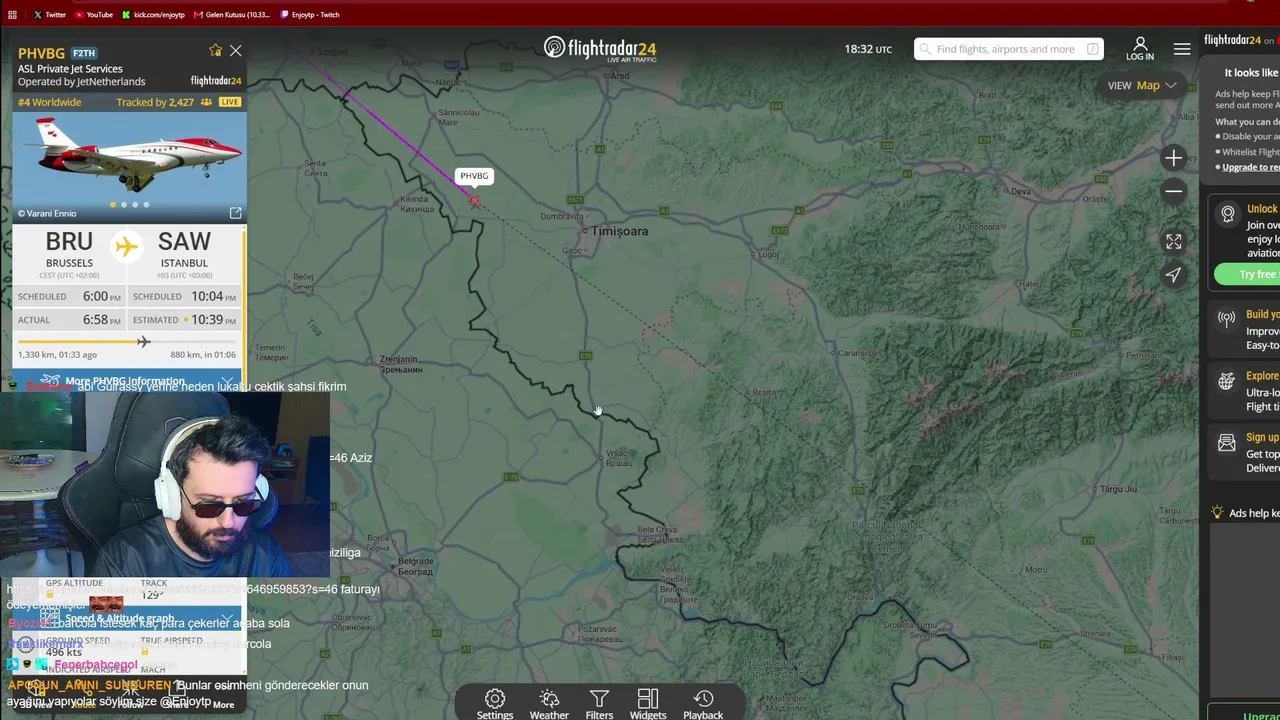Click the Flightradar24 logo in header

pos(600,49)
